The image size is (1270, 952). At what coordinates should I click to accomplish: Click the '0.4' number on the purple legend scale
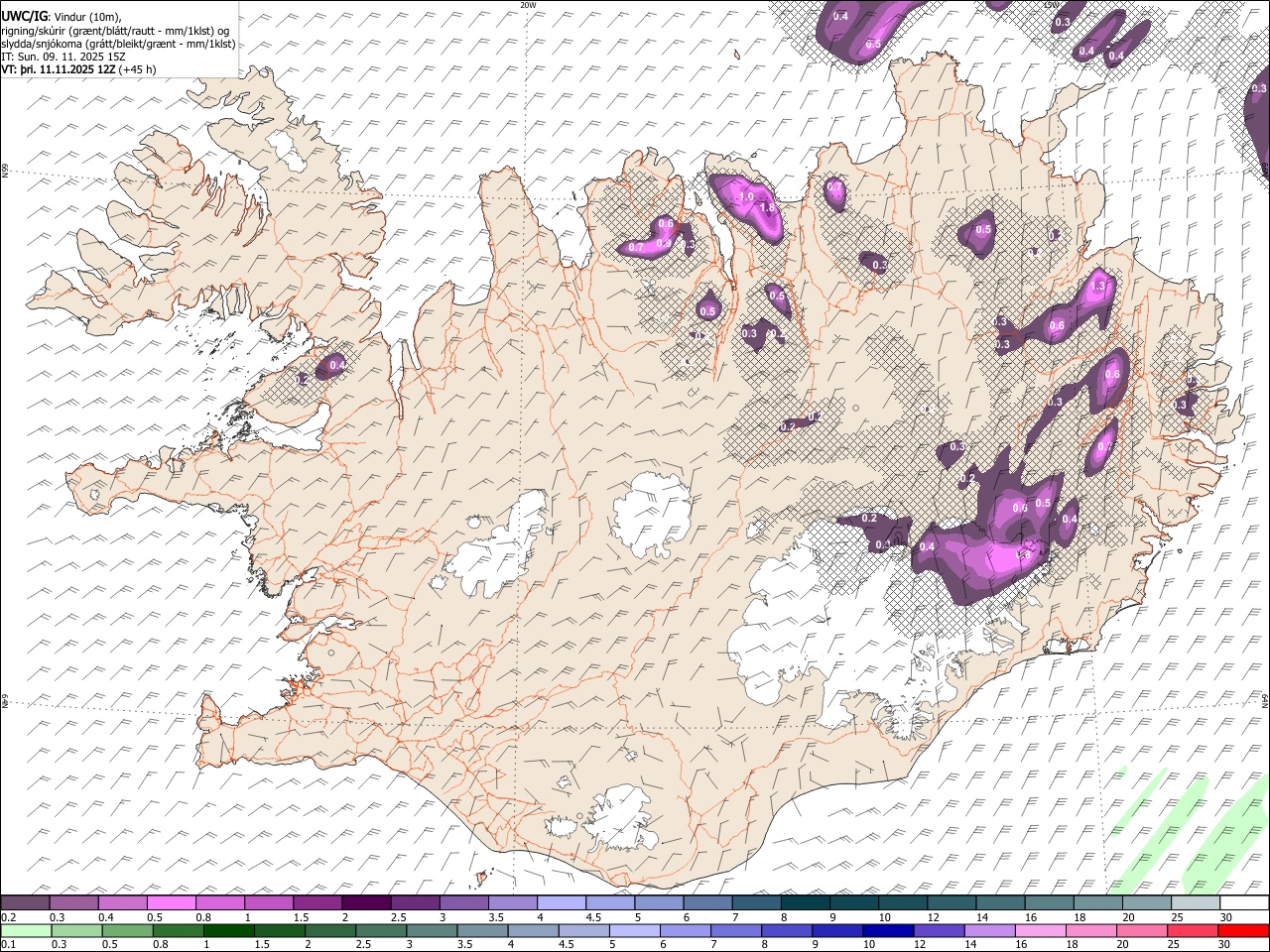pyautogui.click(x=106, y=917)
